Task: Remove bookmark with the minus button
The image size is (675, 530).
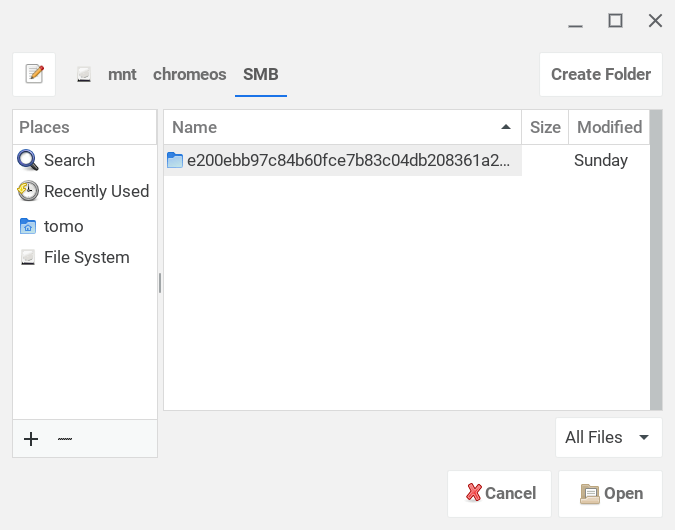Action: point(65,439)
